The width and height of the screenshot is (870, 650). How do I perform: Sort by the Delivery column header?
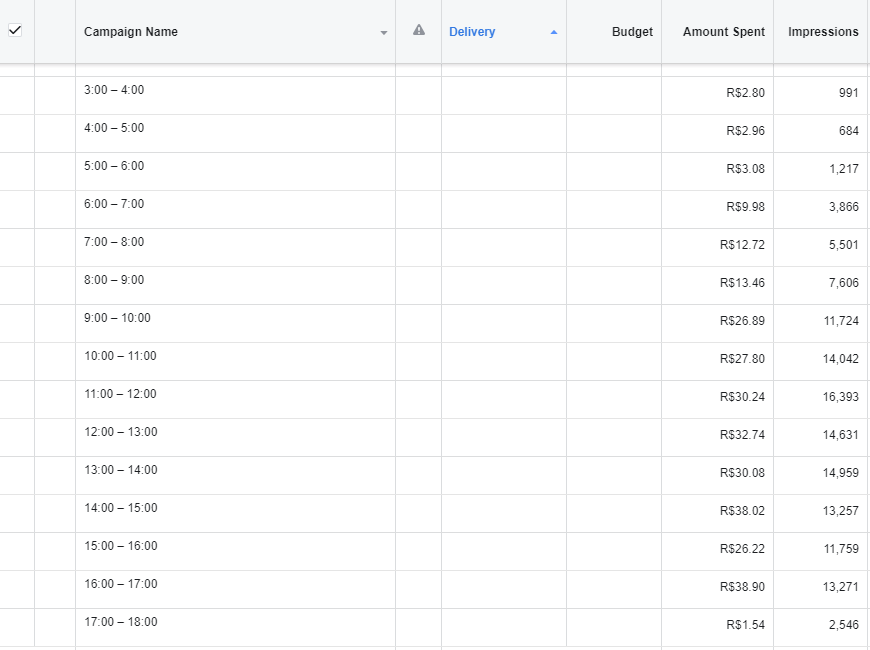point(472,32)
